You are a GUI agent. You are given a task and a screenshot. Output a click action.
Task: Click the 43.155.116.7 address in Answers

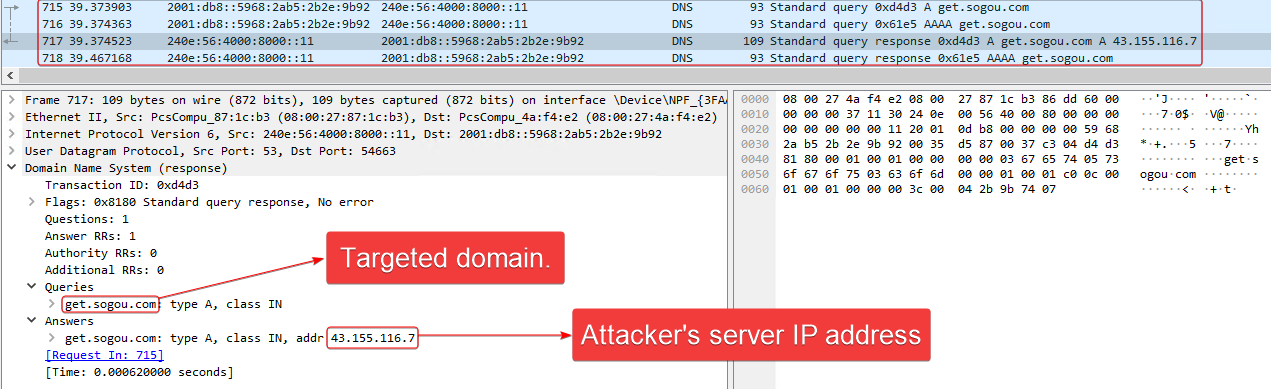click(373, 338)
